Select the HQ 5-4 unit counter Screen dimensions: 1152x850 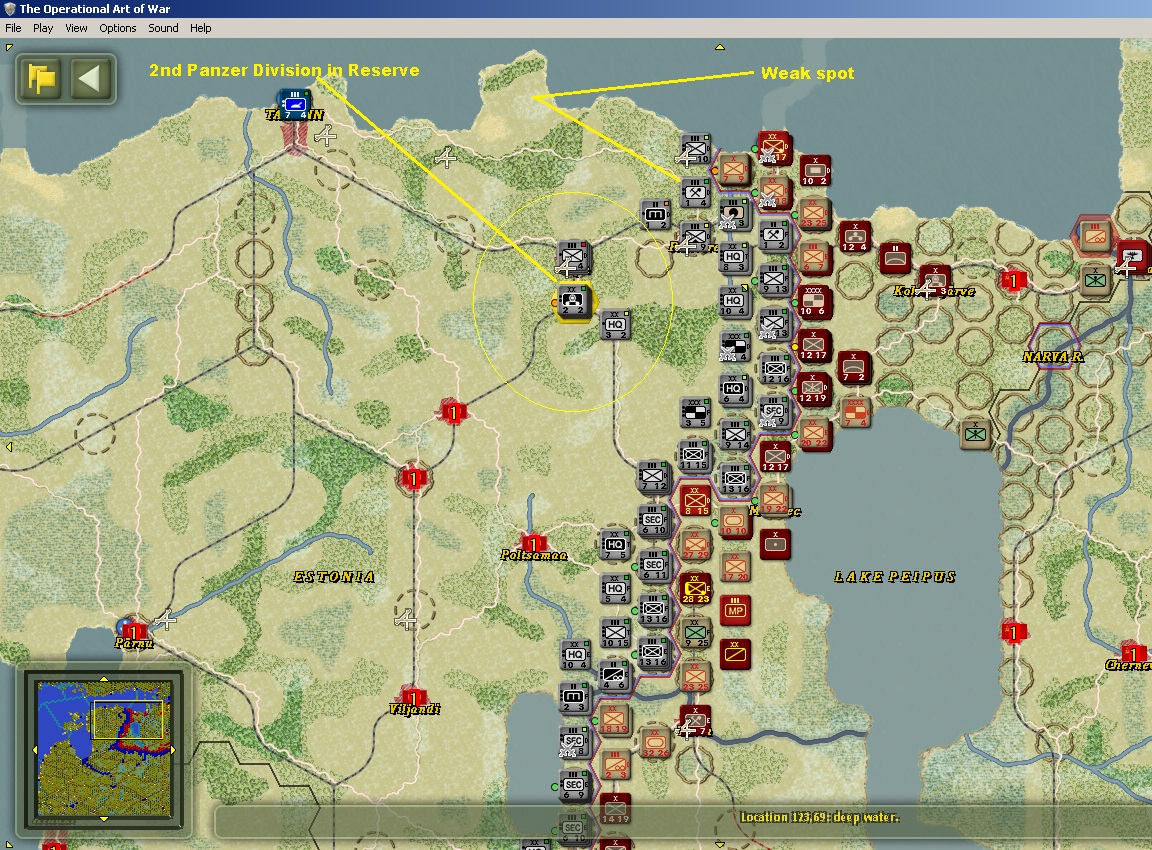[616, 588]
